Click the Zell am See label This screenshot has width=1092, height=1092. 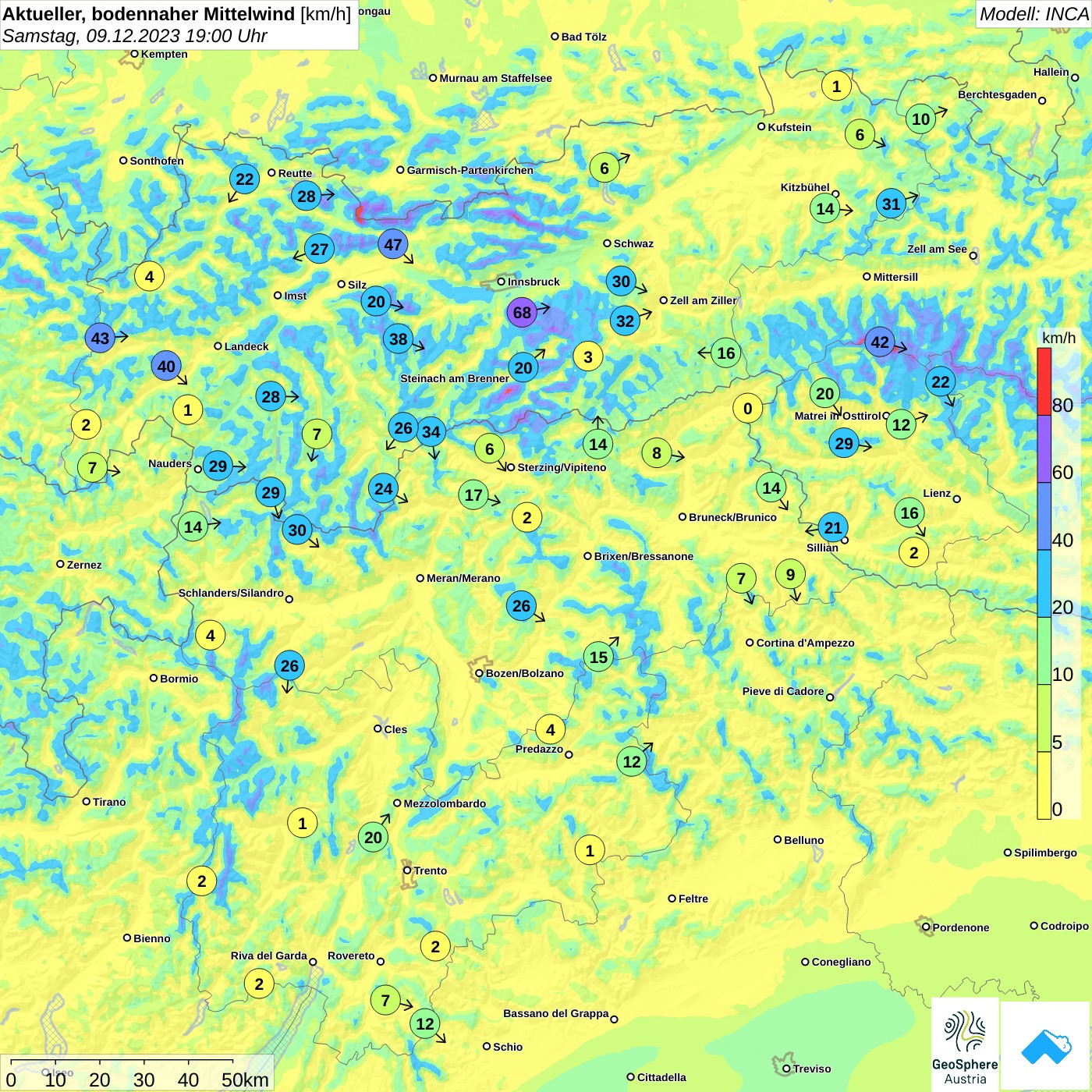coord(937,249)
